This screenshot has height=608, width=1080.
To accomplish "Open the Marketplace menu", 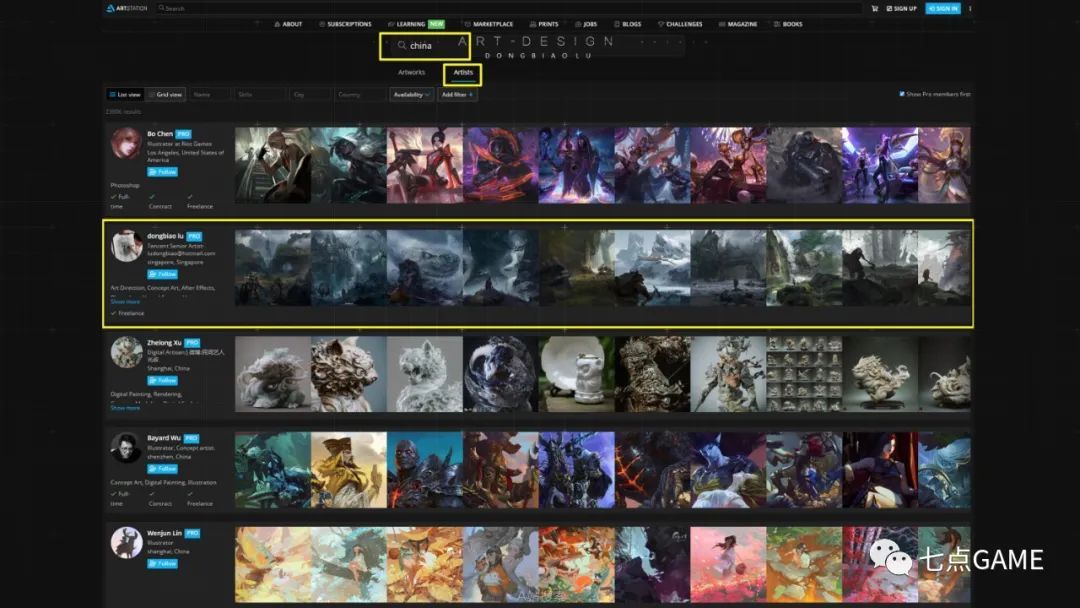I will coord(488,24).
